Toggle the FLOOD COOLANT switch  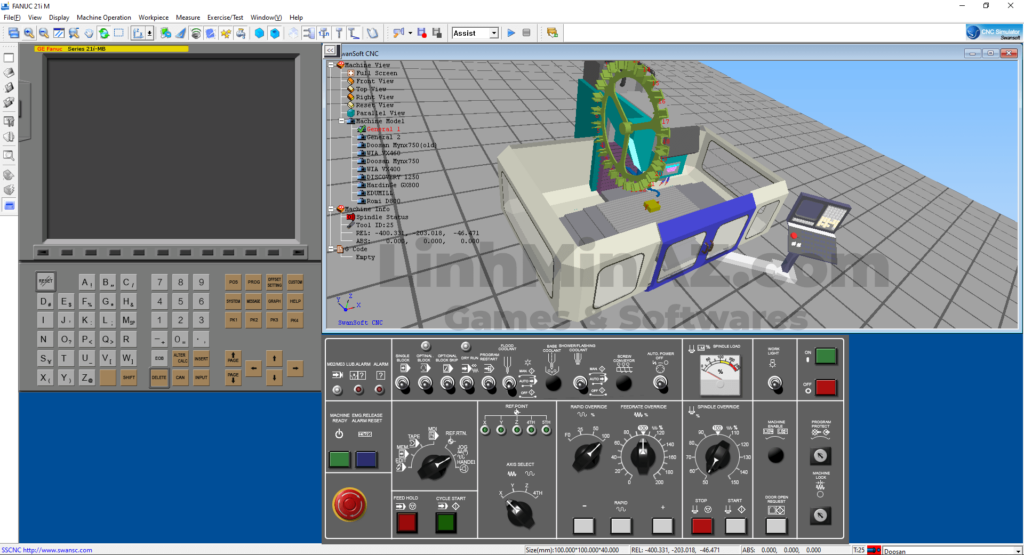click(508, 385)
